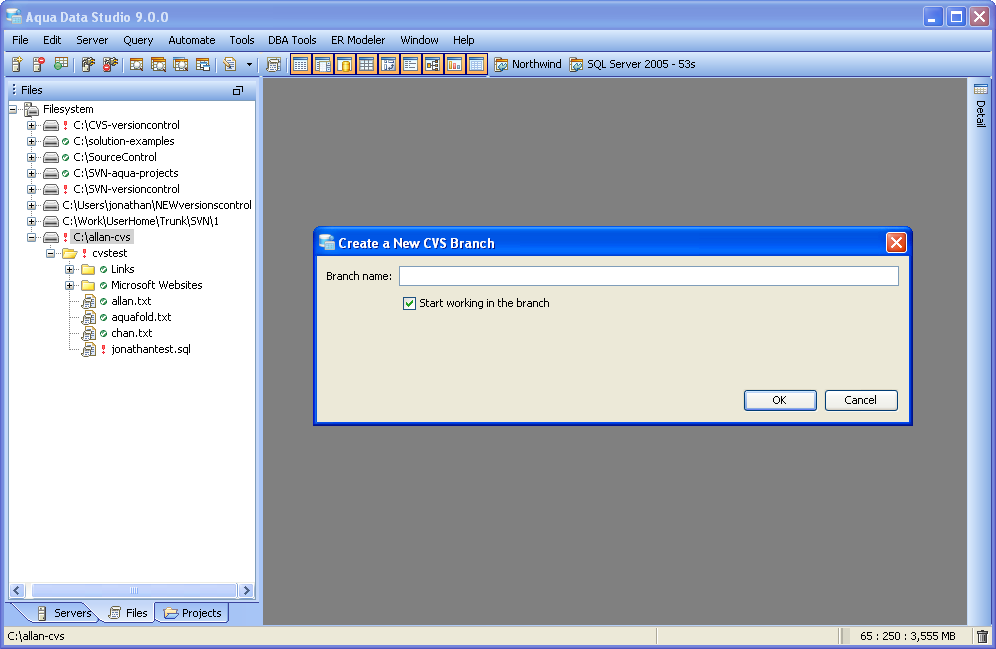
Task: Click the Branch name input field
Action: 649,276
